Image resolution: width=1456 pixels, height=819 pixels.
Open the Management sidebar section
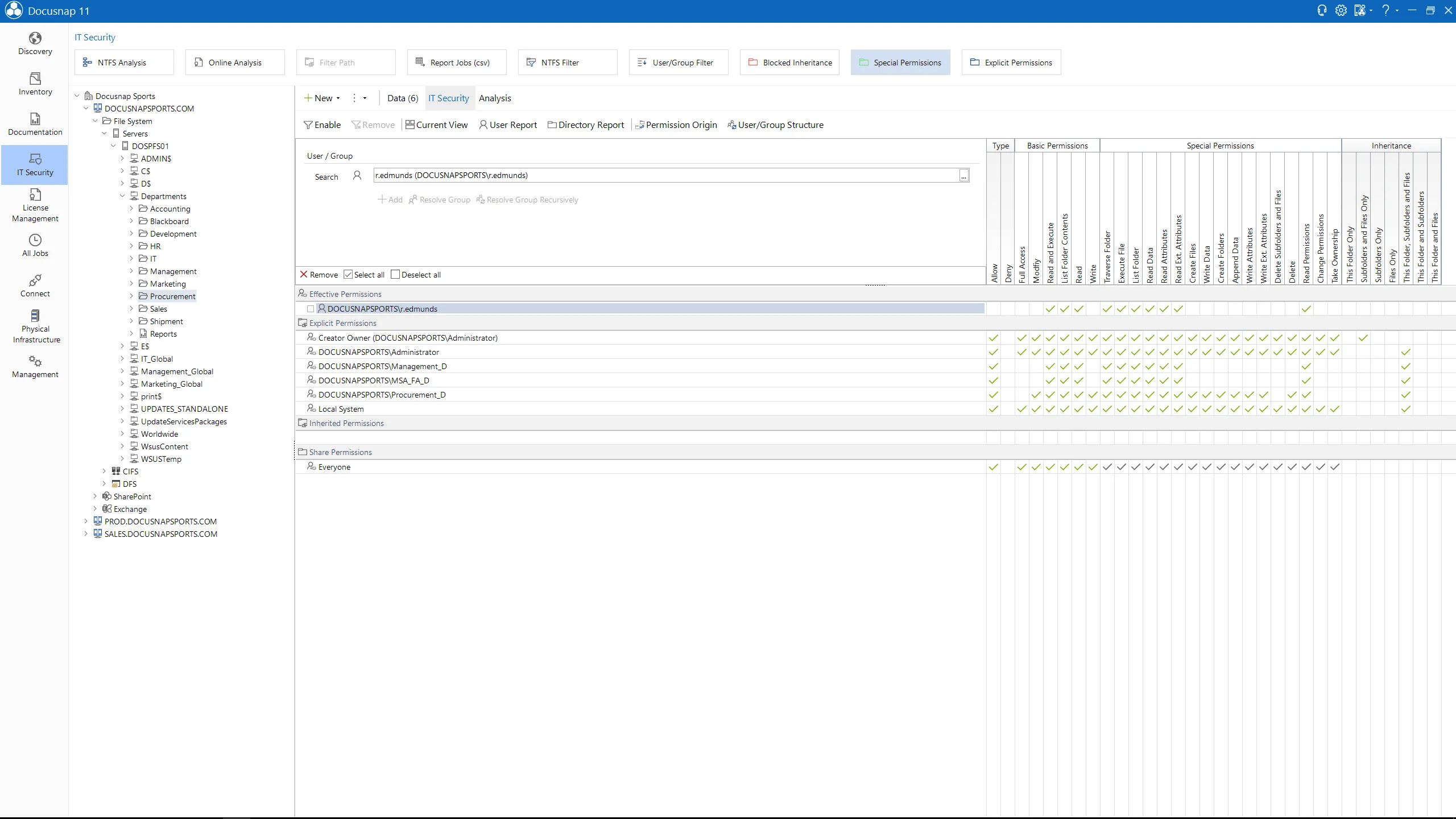pyautogui.click(x=35, y=367)
